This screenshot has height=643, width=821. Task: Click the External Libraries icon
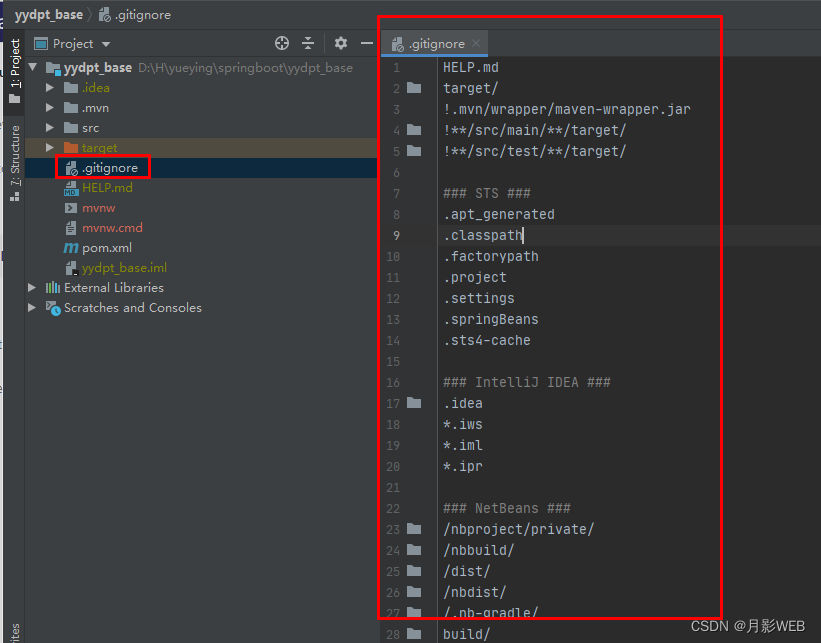[53, 287]
